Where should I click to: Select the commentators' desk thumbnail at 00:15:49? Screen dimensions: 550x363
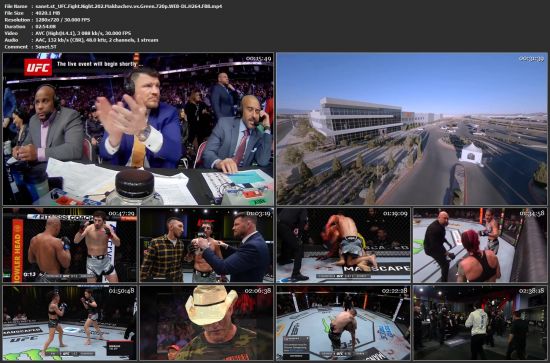(138, 129)
